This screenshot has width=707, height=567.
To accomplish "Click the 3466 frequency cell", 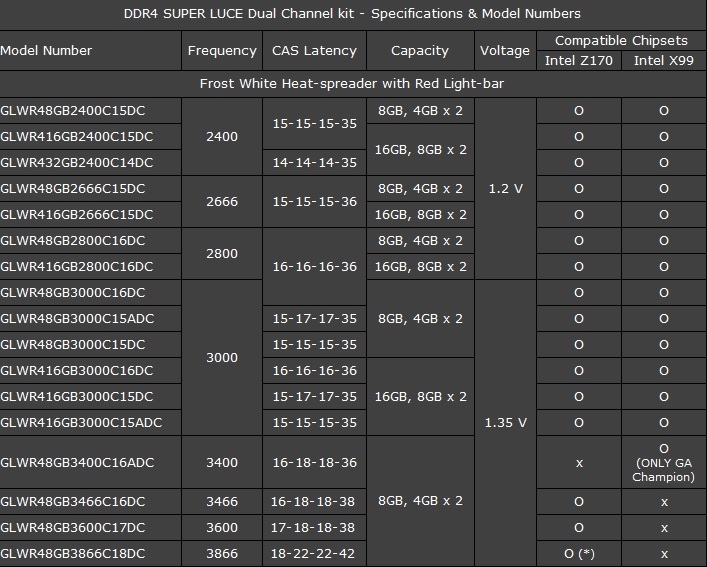I will pos(222,502).
